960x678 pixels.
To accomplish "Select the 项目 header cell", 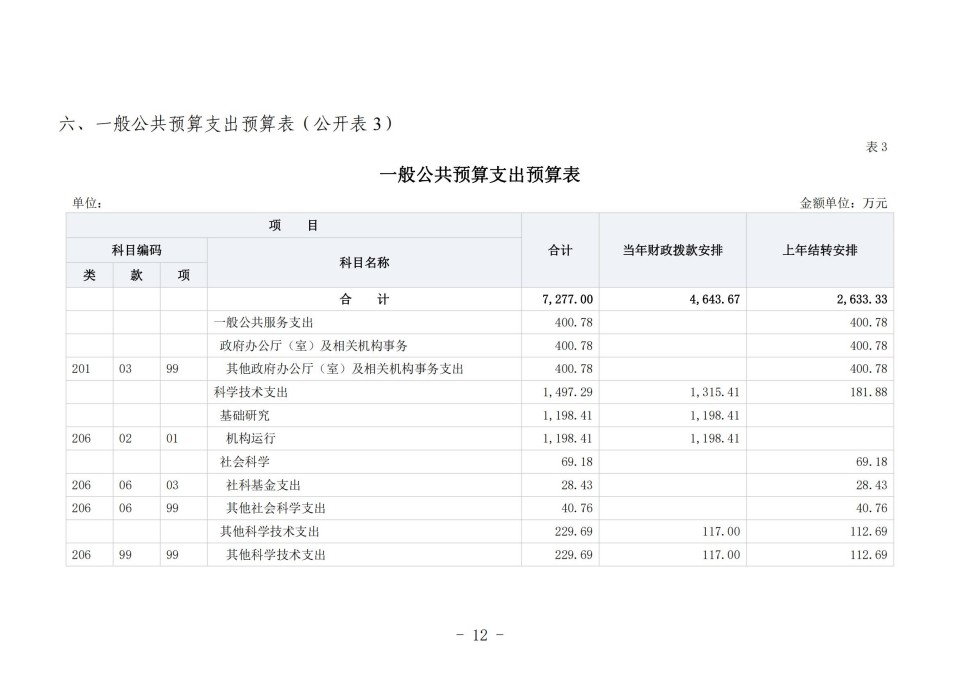I will (x=294, y=225).
